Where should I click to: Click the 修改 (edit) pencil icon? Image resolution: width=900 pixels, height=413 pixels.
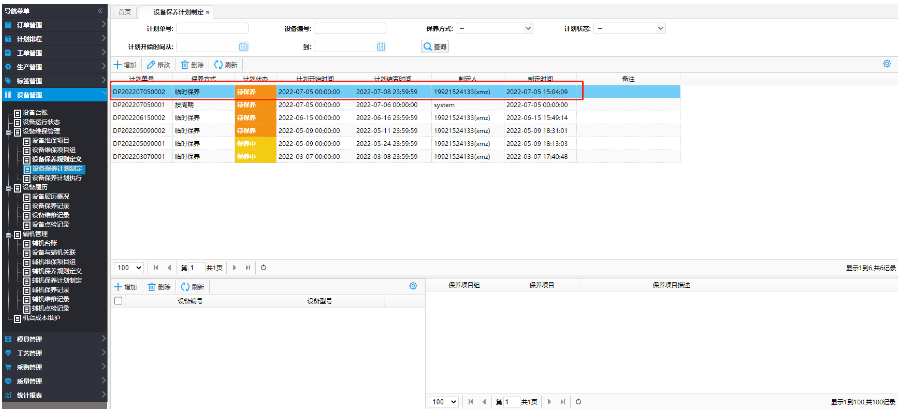point(151,64)
